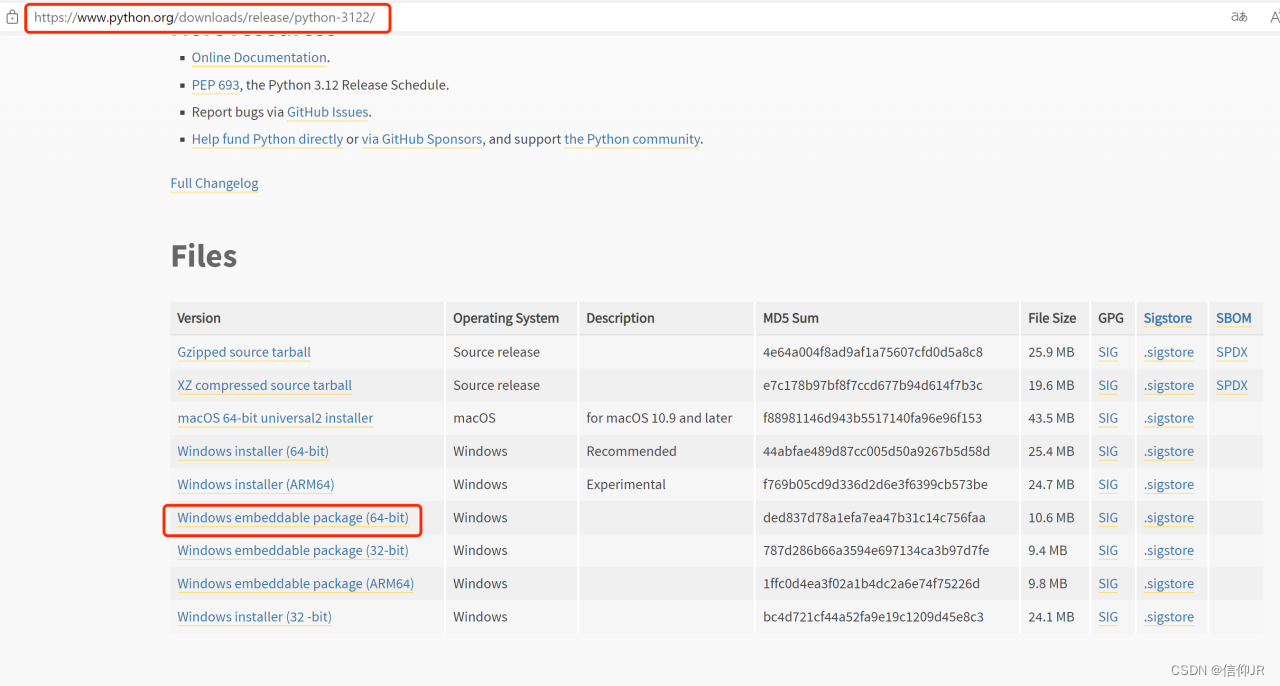
Task: Open the Full Changelog
Action: click(x=214, y=183)
